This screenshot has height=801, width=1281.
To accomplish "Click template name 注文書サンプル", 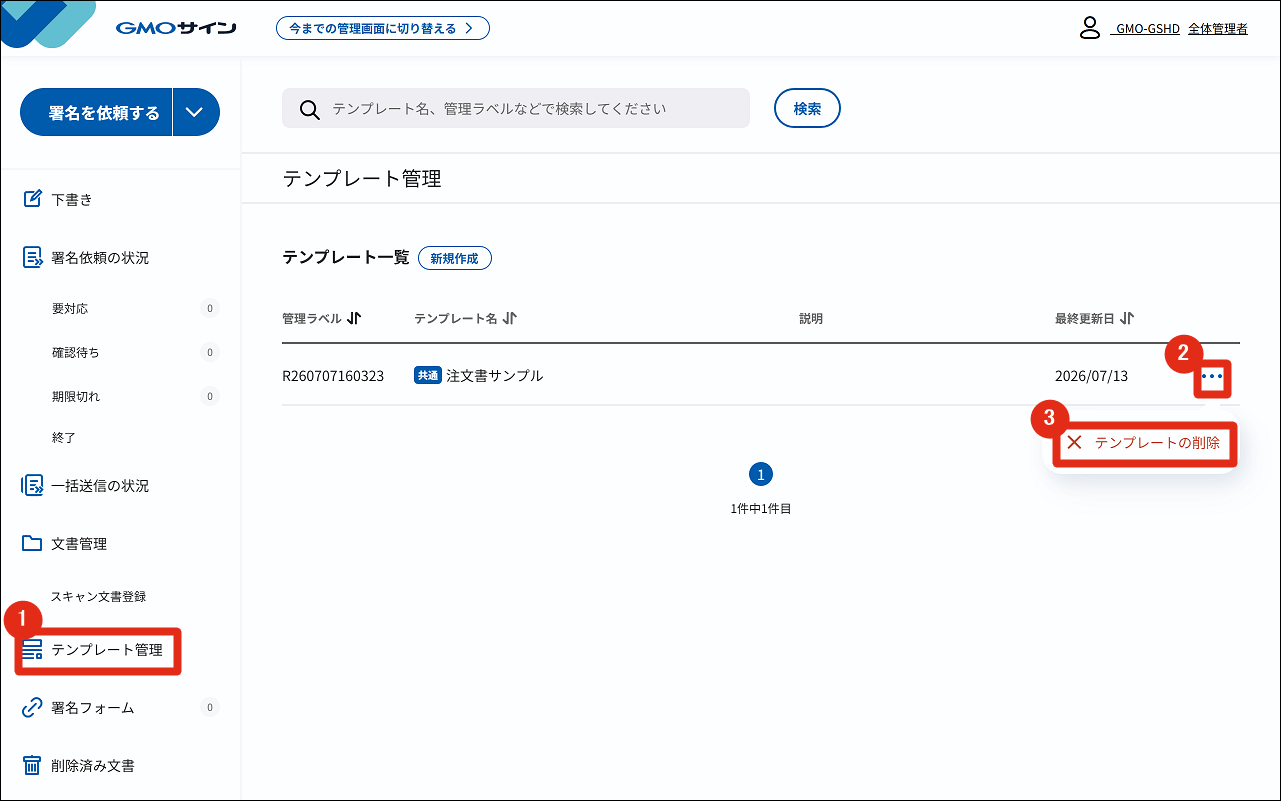I will [x=495, y=376].
